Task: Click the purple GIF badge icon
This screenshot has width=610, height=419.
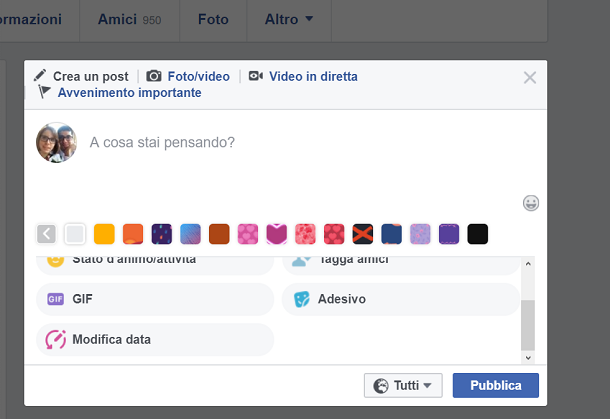Action: point(55,299)
